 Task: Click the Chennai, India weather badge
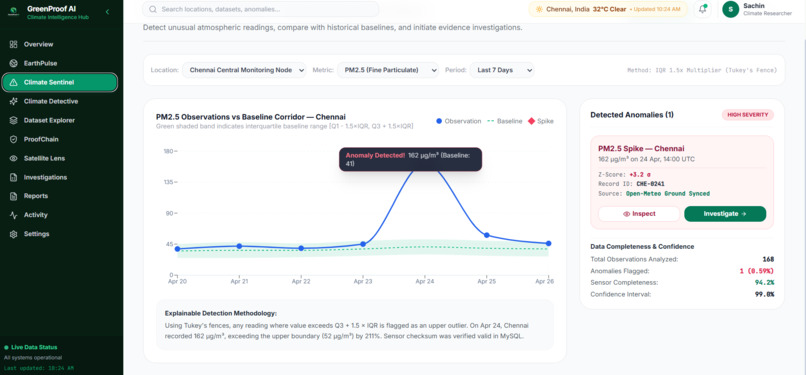[x=608, y=9]
